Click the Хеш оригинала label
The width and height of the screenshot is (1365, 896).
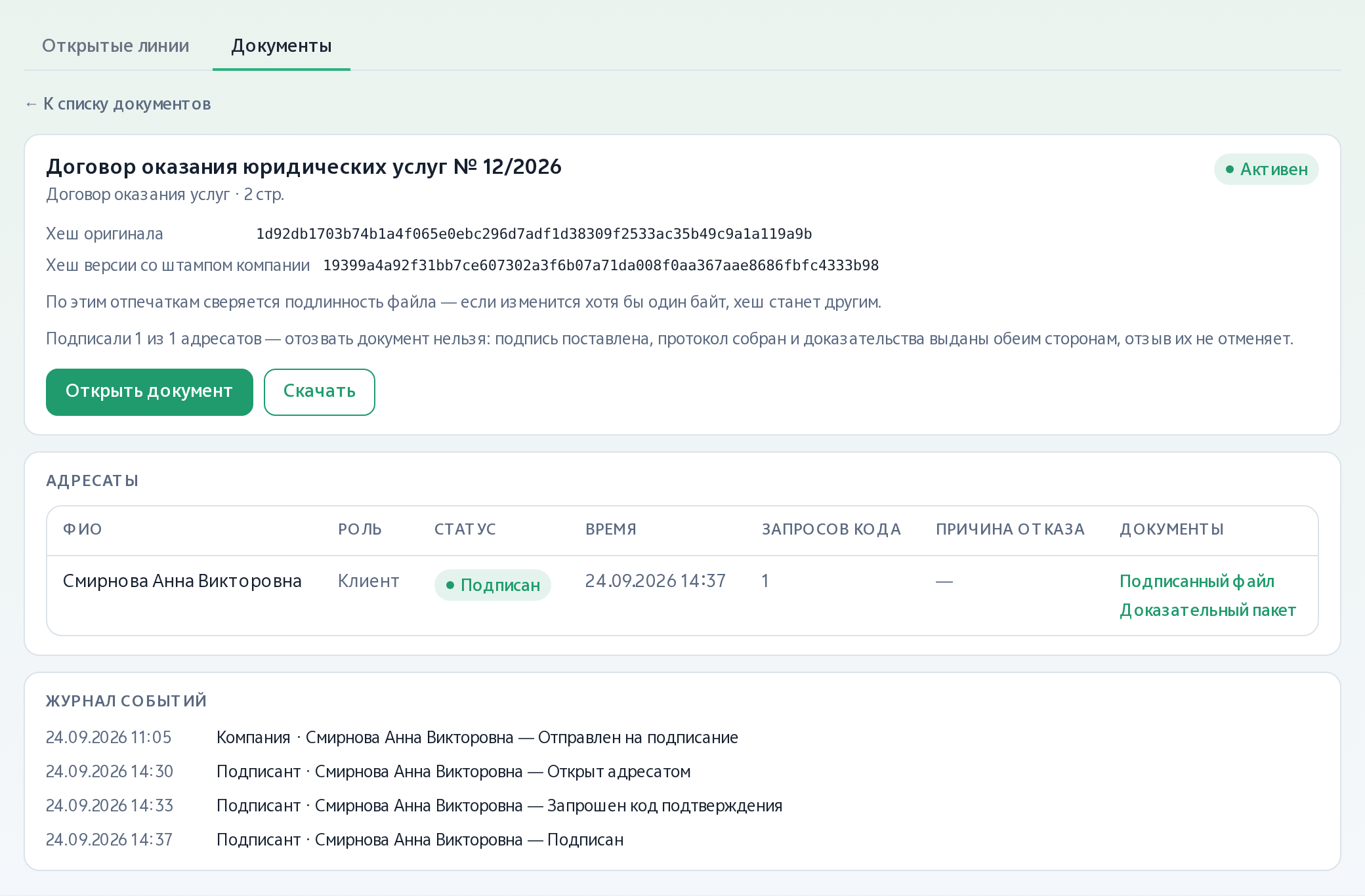coord(104,234)
